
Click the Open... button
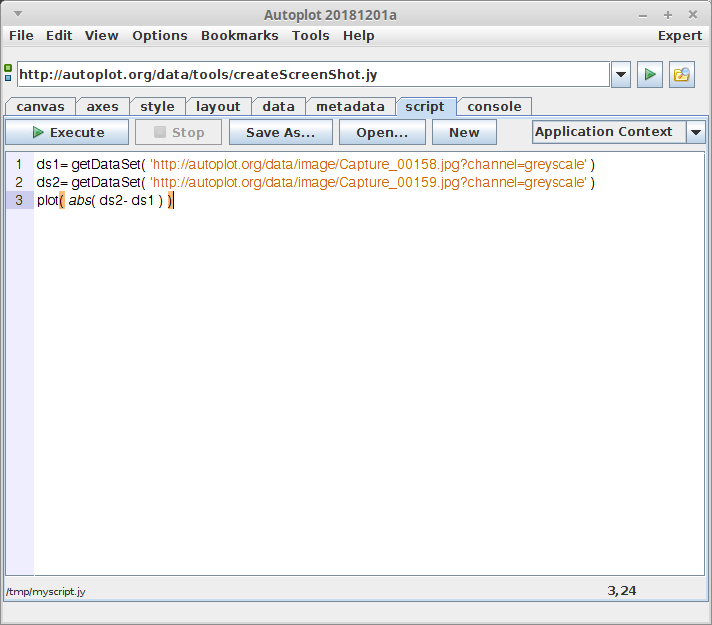382,132
